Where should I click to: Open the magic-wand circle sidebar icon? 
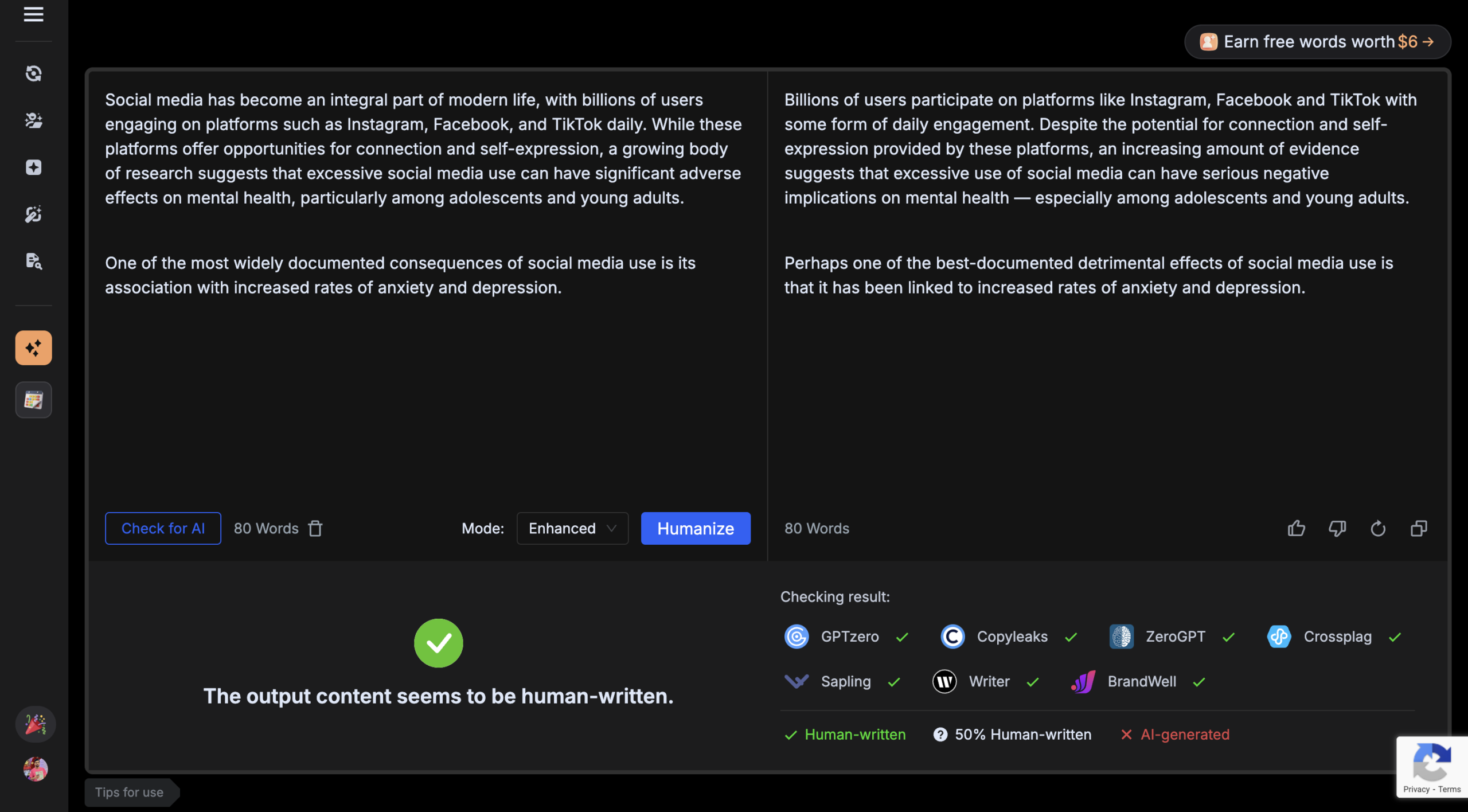(x=33, y=214)
